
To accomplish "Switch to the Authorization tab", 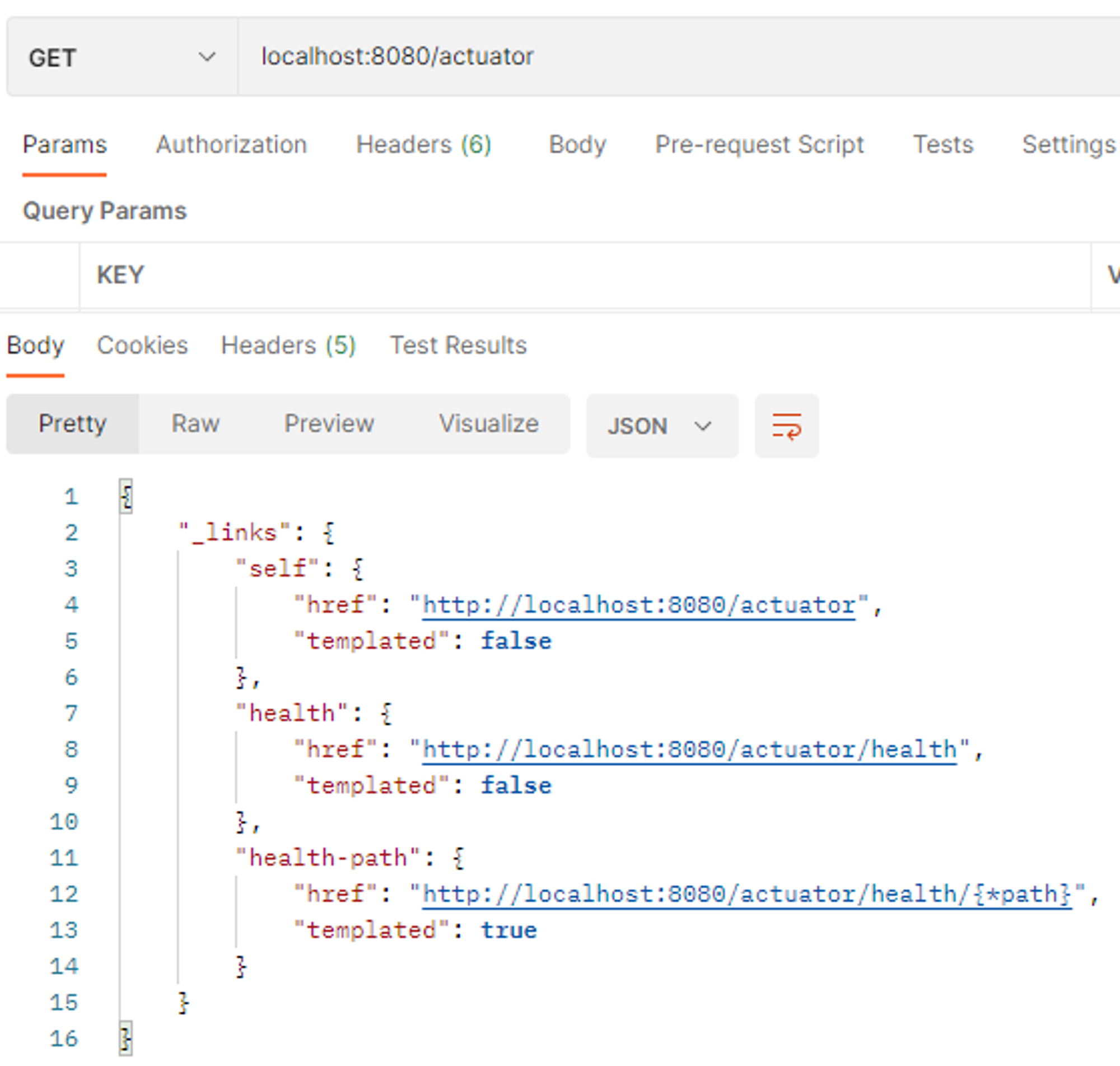I will pos(231,145).
